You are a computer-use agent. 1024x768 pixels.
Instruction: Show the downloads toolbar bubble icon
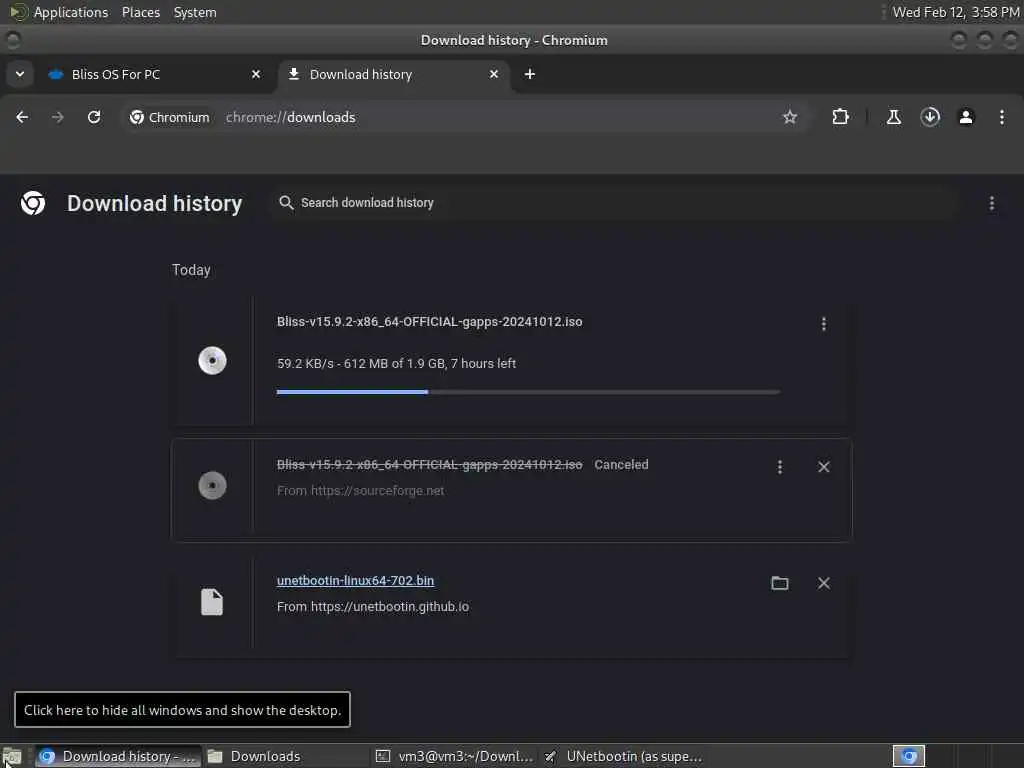coord(930,117)
